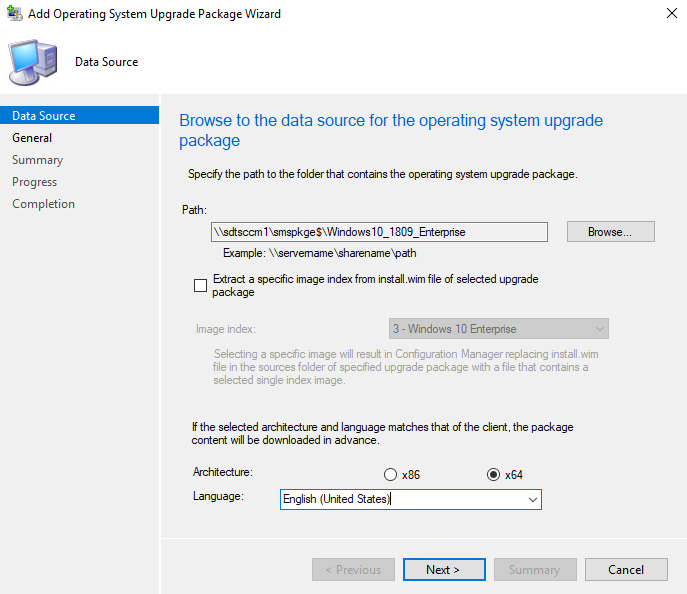Viewport: 687px width, 594px height.
Task: Click the Next > button
Action: click(444, 569)
